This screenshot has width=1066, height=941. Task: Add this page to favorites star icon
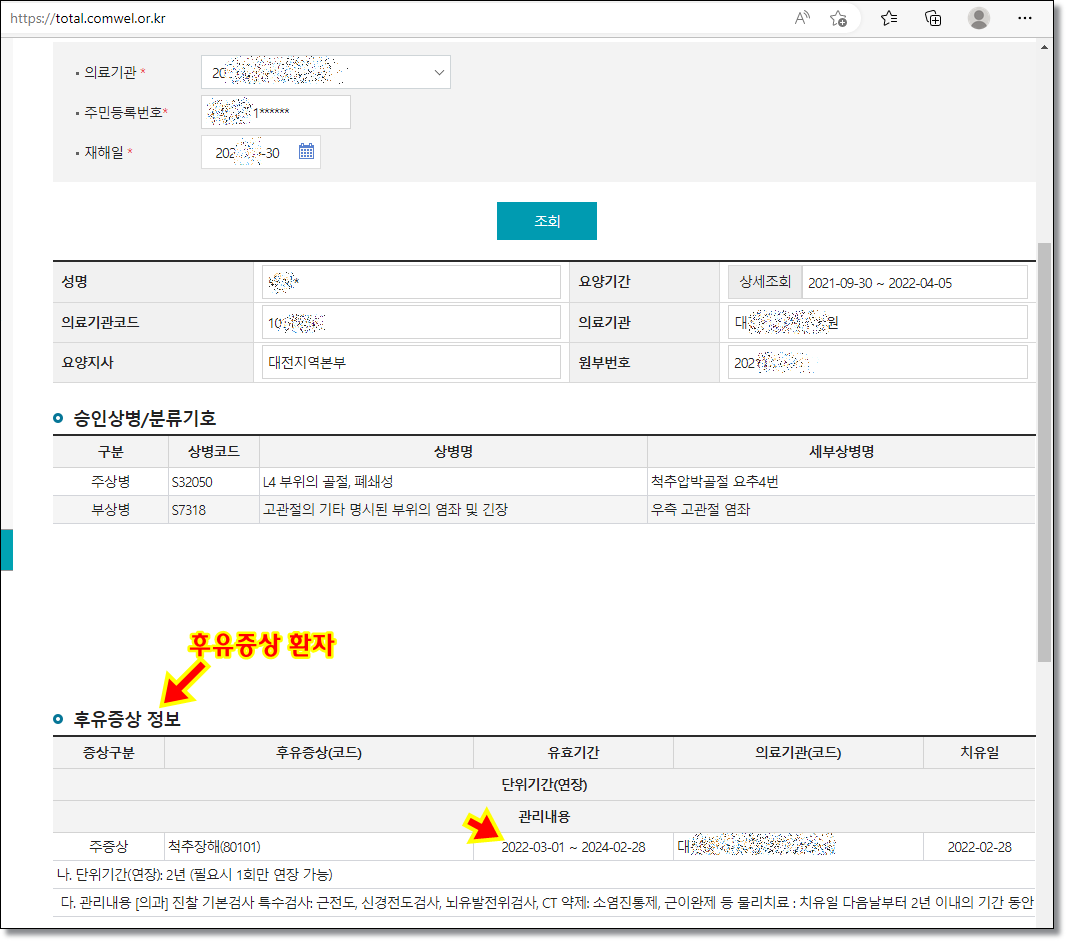pos(838,18)
